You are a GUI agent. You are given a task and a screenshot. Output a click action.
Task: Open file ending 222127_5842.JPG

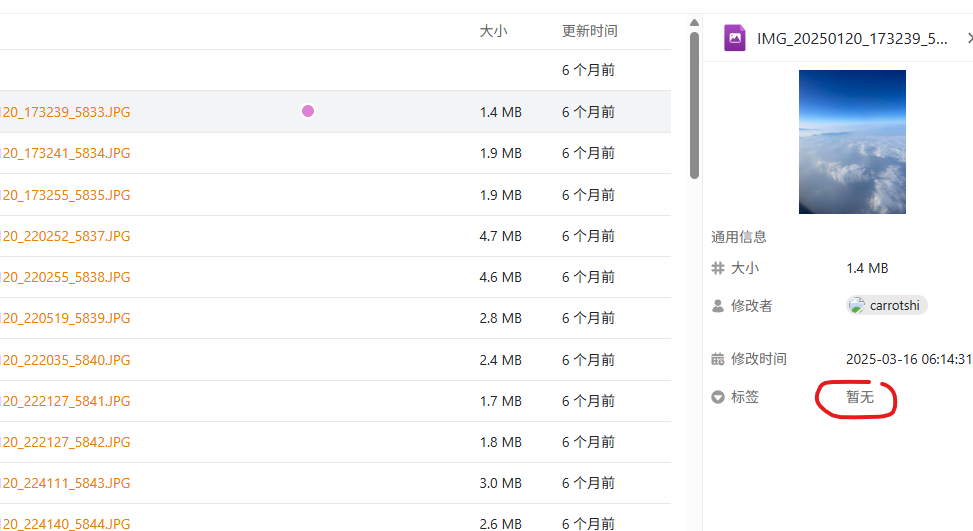(65, 442)
